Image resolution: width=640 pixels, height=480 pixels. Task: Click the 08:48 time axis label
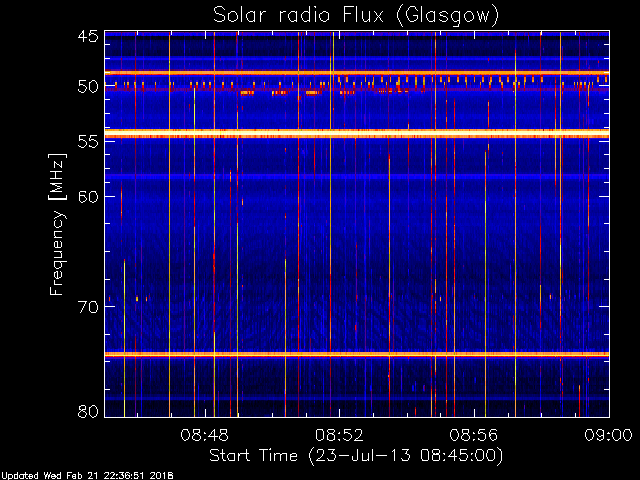[204, 435]
